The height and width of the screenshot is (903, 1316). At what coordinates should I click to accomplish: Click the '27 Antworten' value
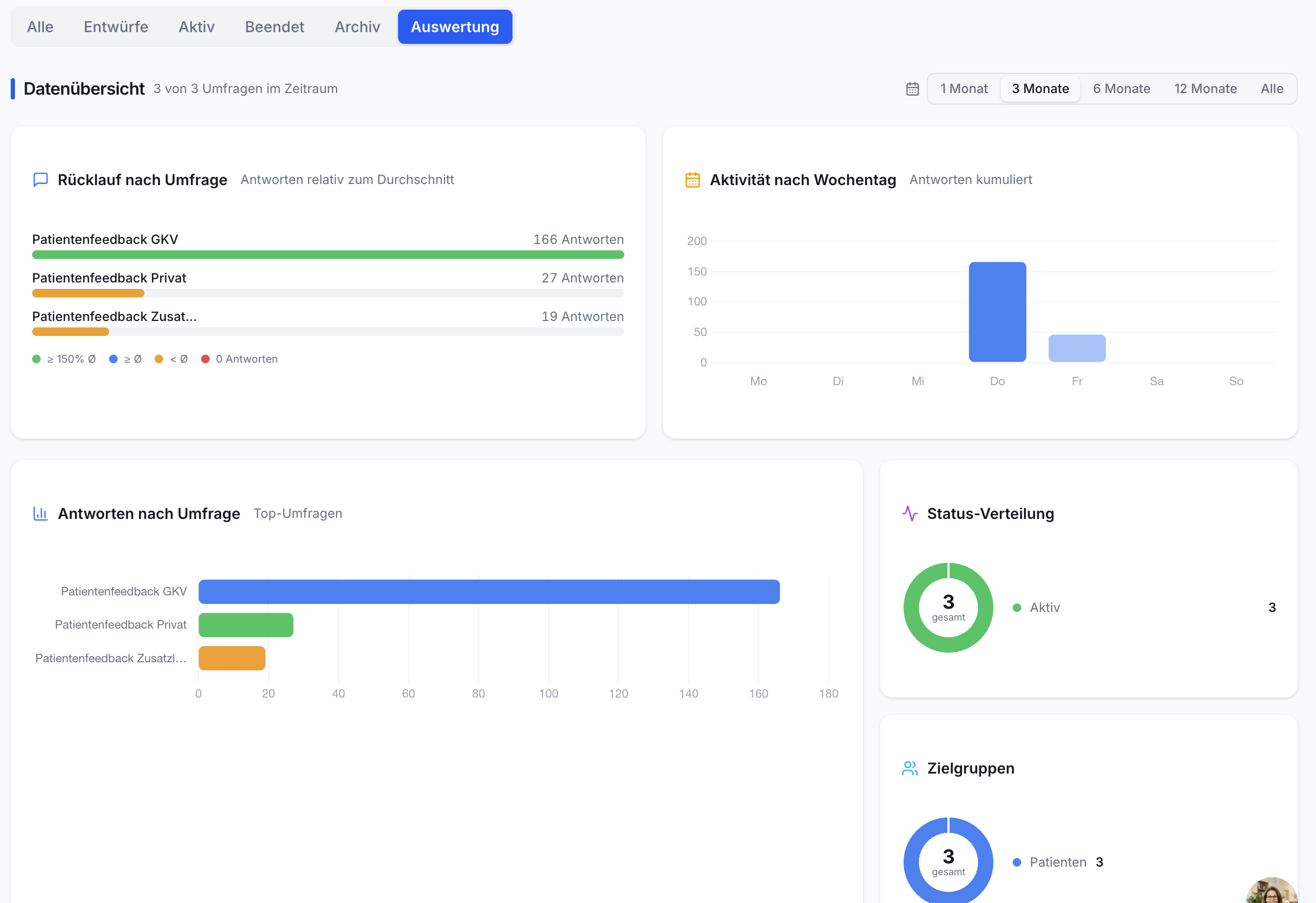pos(583,278)
